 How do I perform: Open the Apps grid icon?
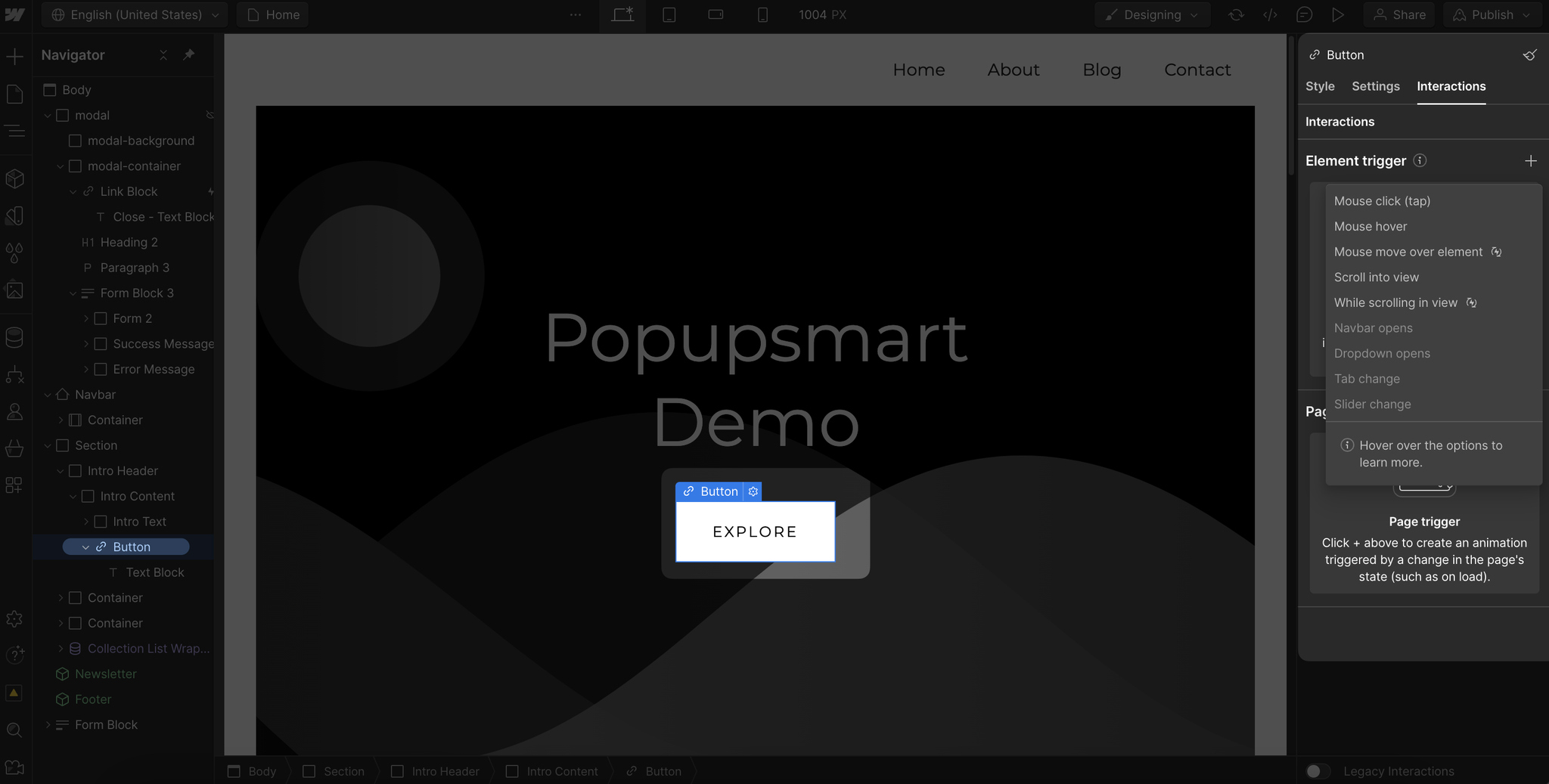click(x=14, y=485)
